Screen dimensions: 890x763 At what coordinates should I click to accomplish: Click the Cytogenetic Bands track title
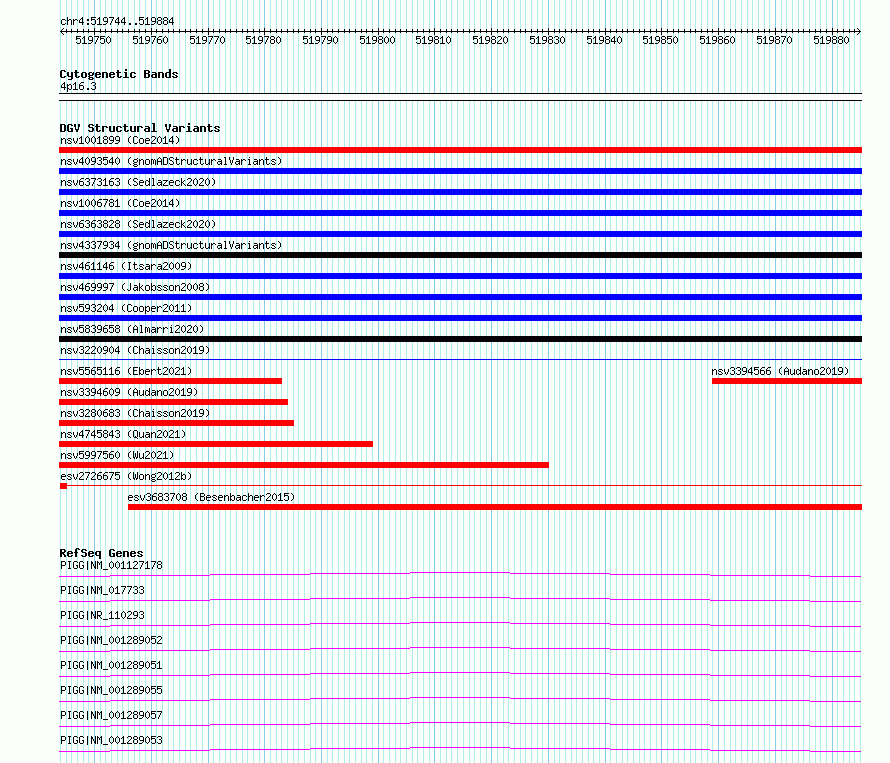119,74
